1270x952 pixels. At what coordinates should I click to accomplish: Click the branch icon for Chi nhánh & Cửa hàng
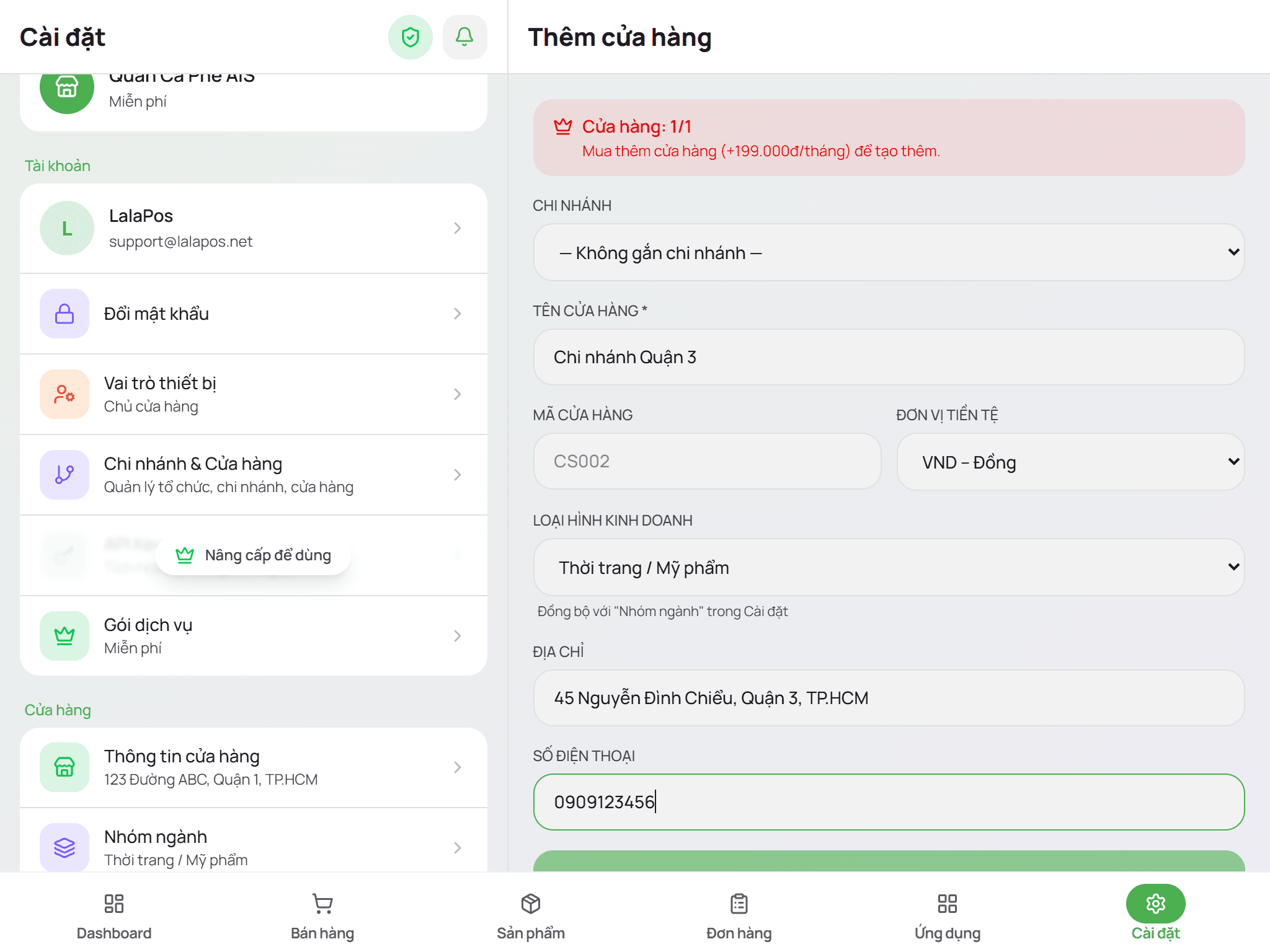(x=64, y=475)
